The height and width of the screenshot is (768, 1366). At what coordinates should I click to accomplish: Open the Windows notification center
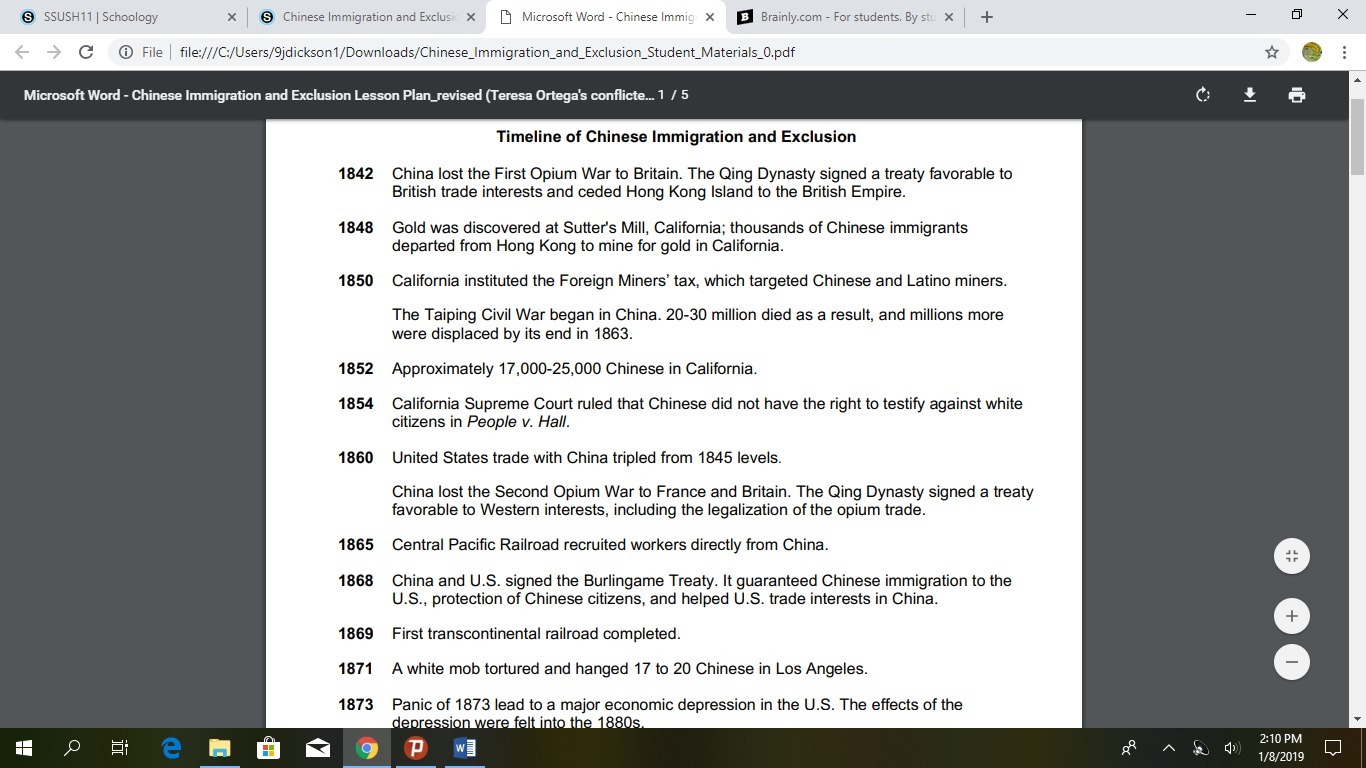pos(1332,748)
